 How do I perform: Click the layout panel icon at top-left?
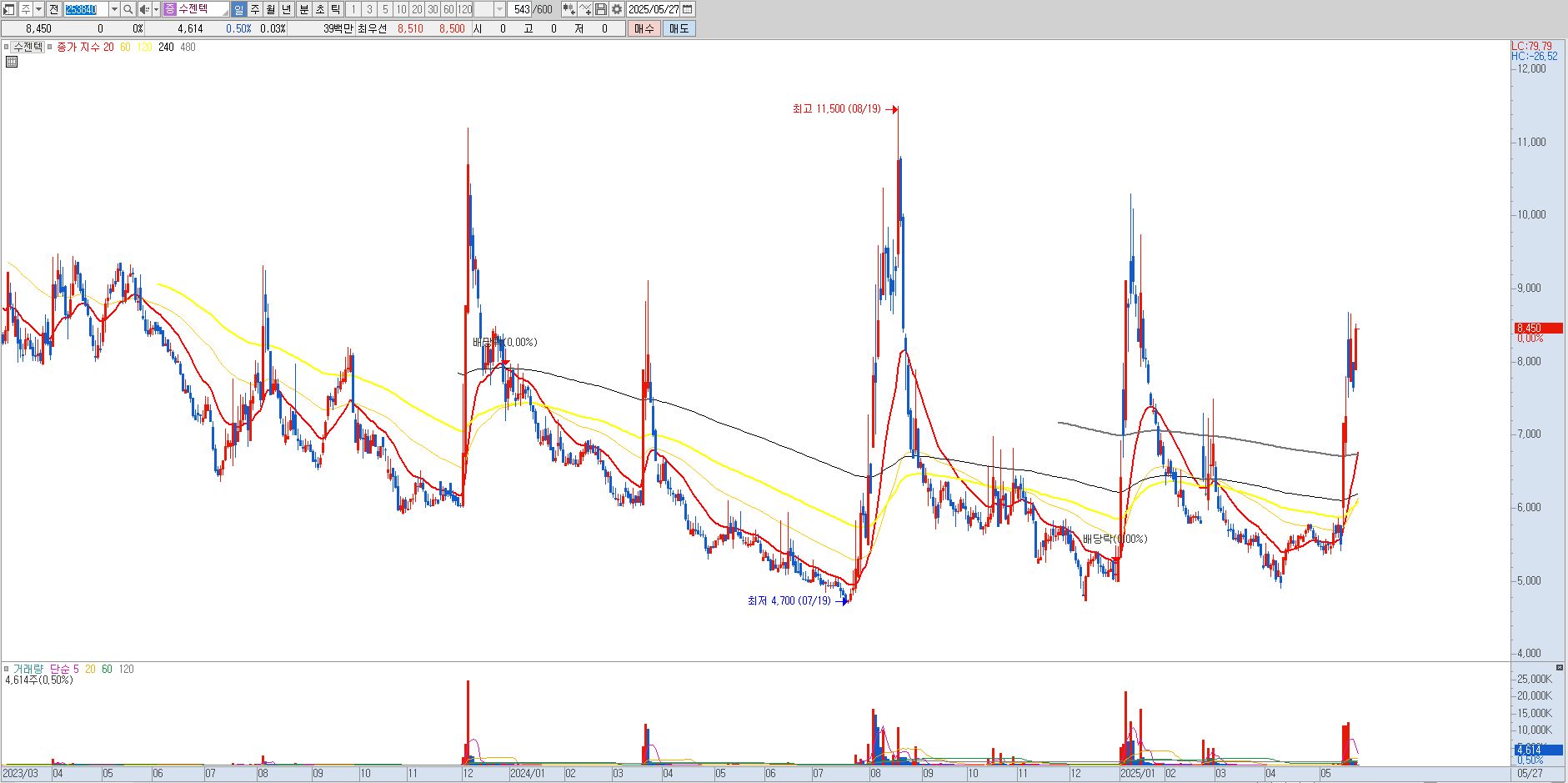coord(9,9)
